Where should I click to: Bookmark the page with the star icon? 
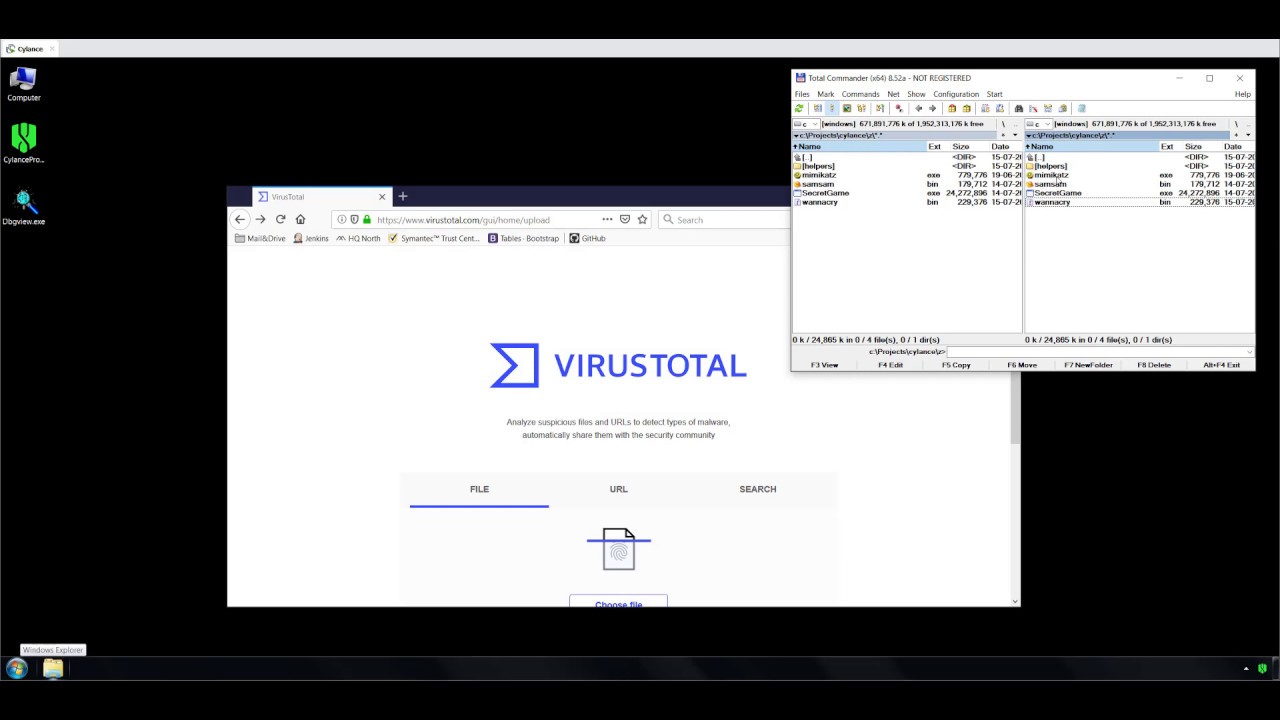pos(642,219)
